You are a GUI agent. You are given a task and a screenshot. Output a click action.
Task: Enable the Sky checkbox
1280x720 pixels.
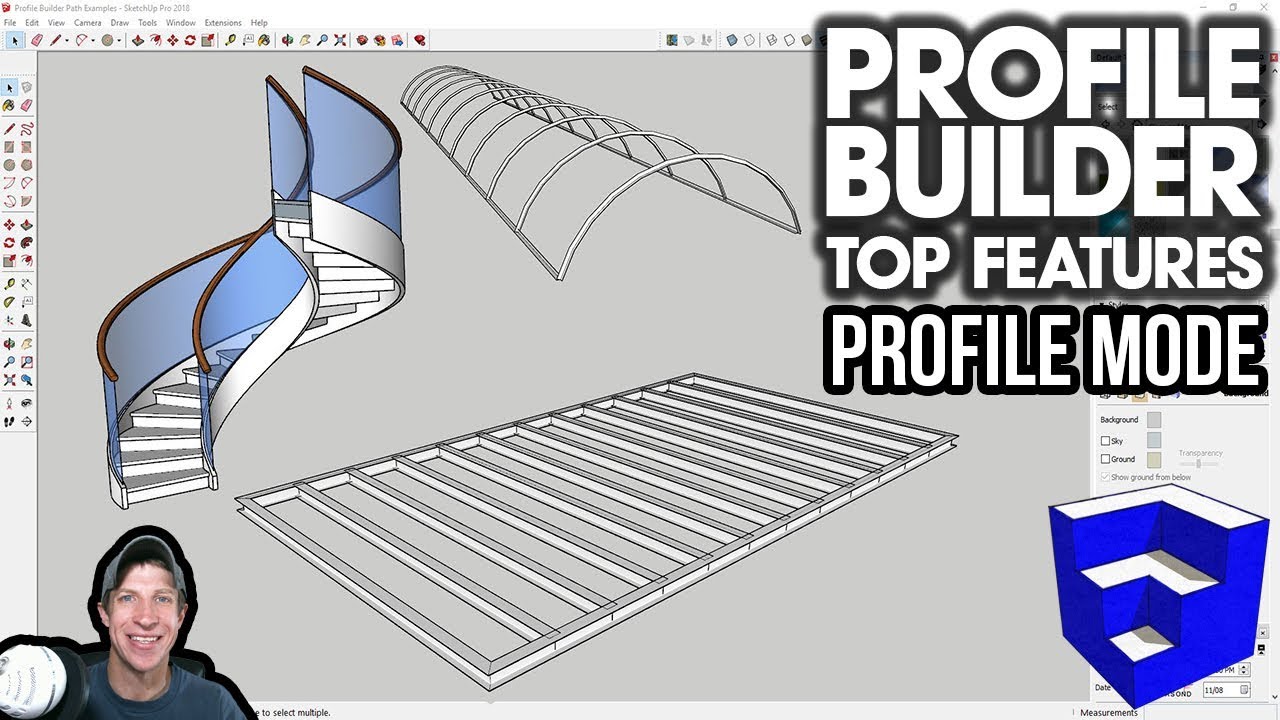1105,441
